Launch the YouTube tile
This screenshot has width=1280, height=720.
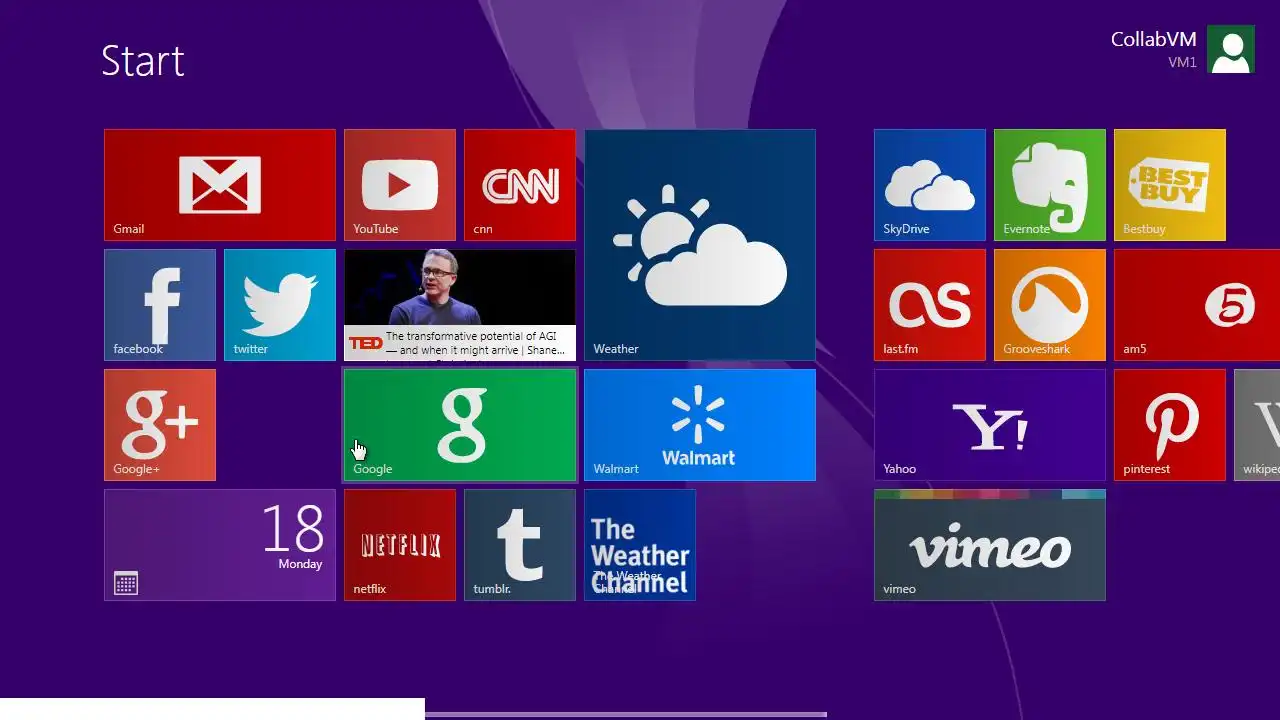(400, 185)
